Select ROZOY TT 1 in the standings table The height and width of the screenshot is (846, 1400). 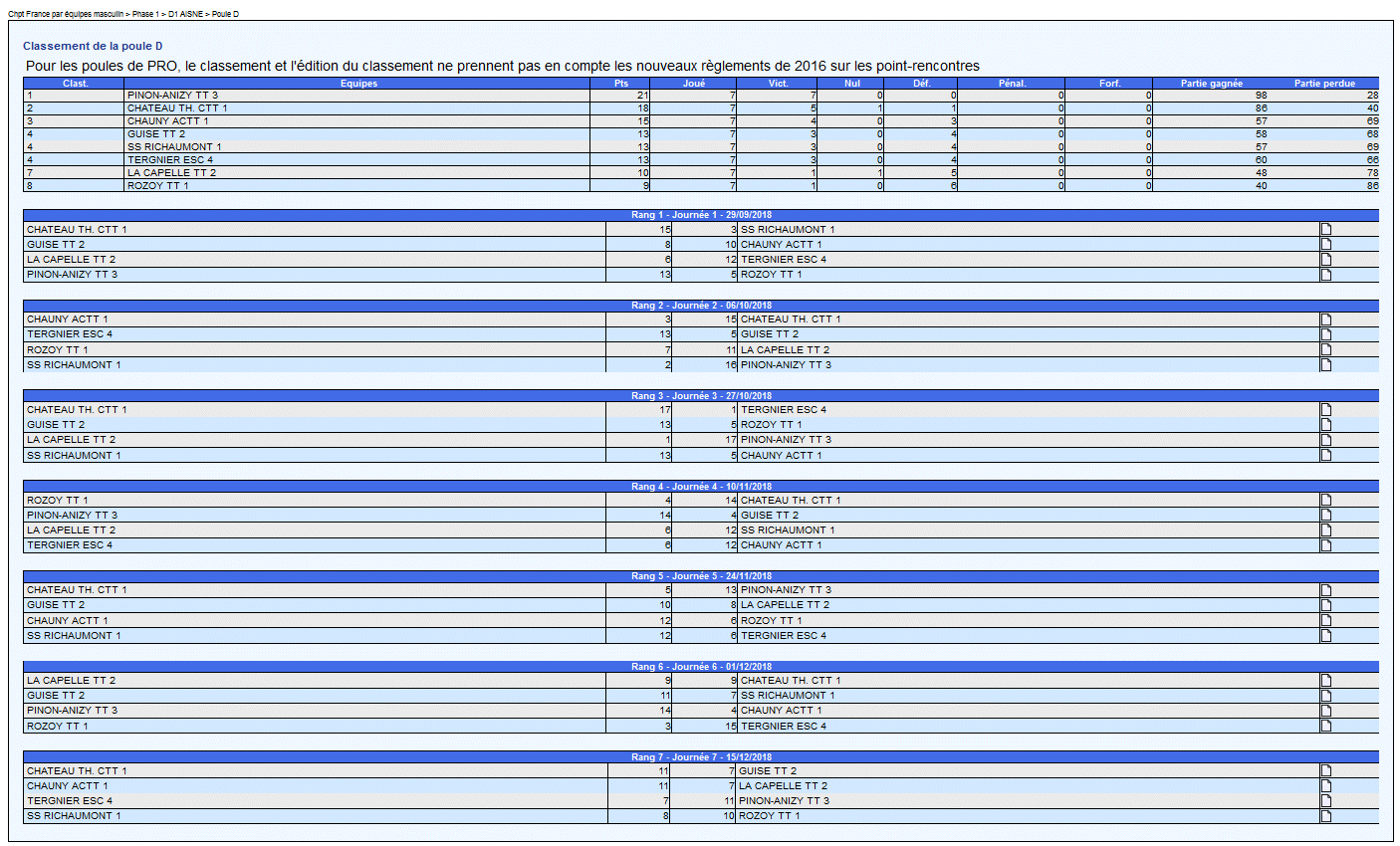(157, 186)
